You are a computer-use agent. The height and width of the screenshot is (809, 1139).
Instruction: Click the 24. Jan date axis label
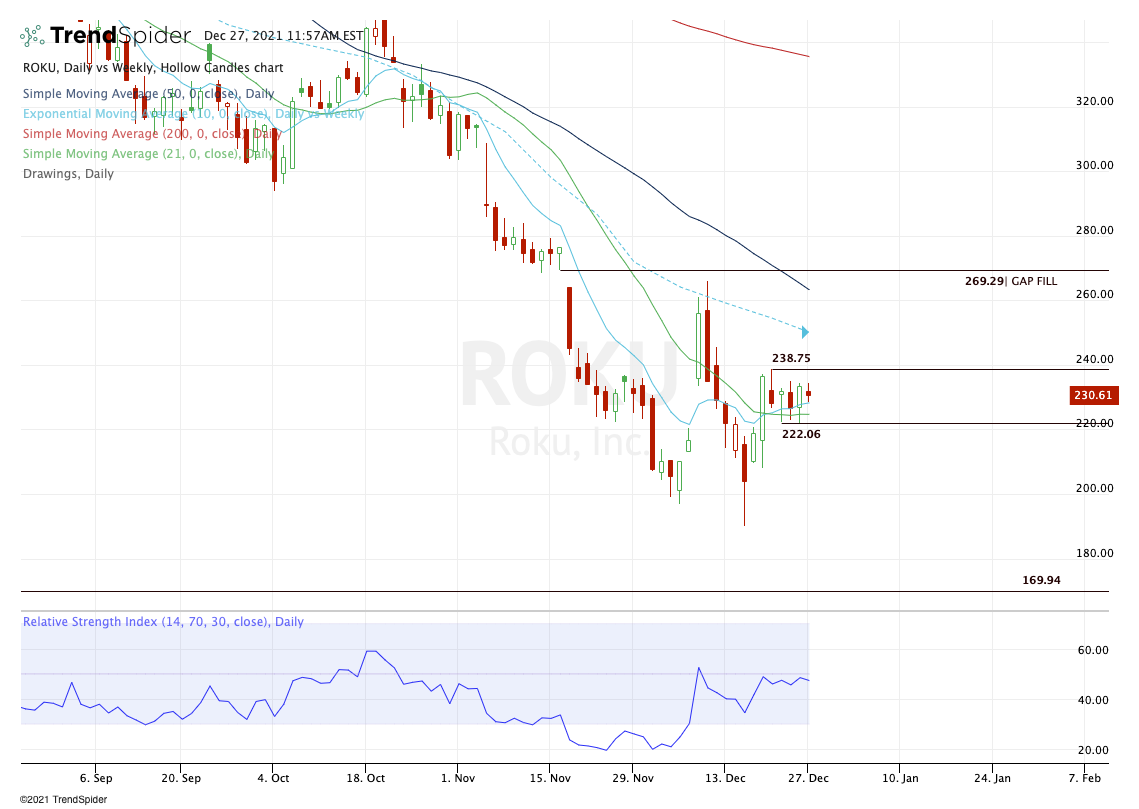pos(992,778)
